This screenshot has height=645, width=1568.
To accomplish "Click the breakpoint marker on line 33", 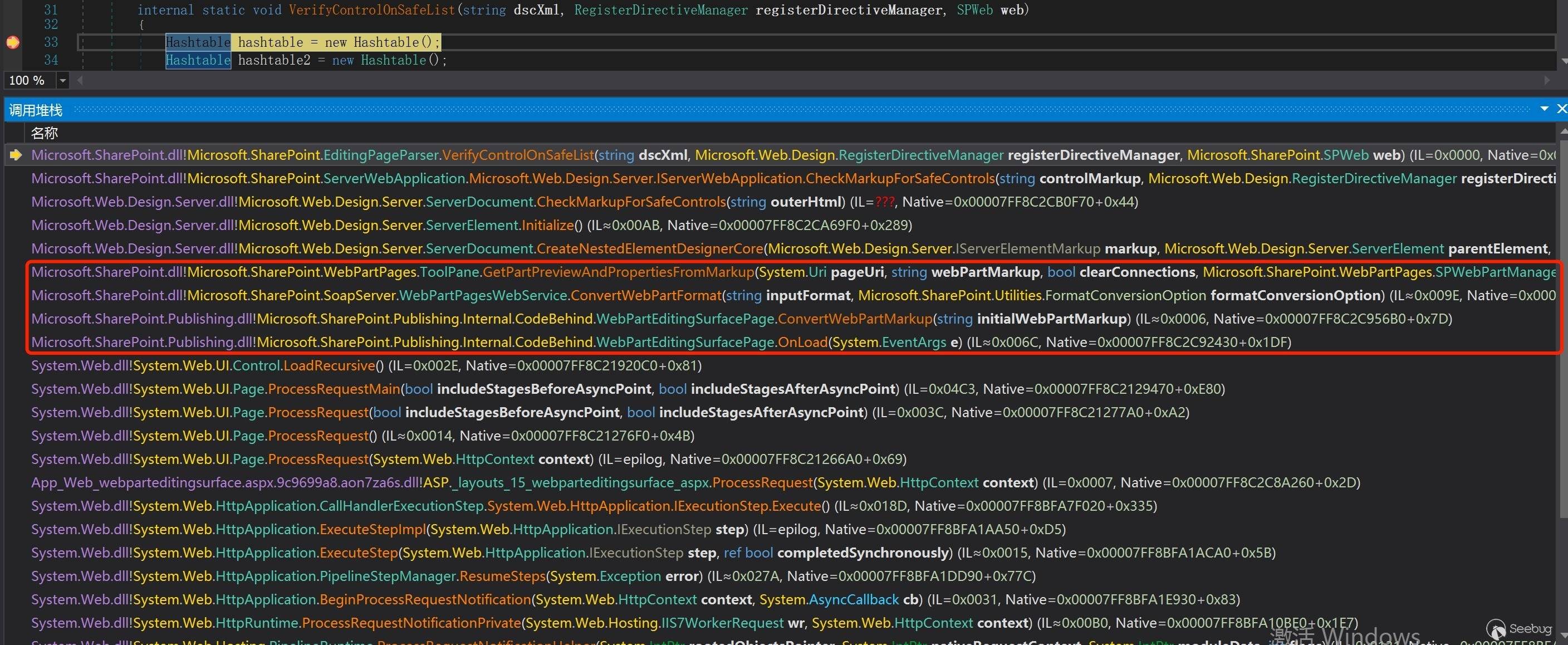I will [x=13, y=42].
